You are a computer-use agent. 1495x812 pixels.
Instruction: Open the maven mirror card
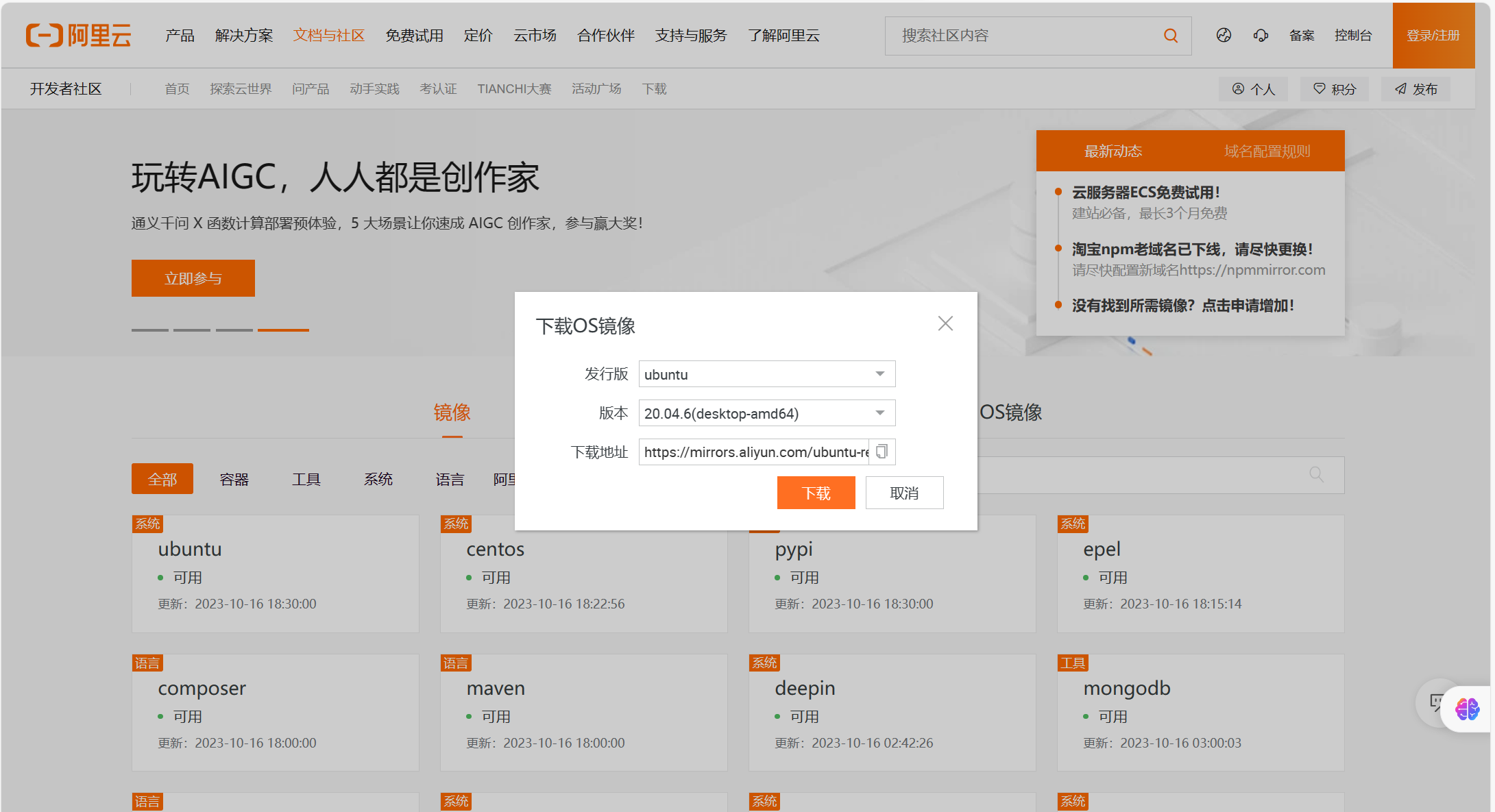pyautogui.click(x=583, y=713)
